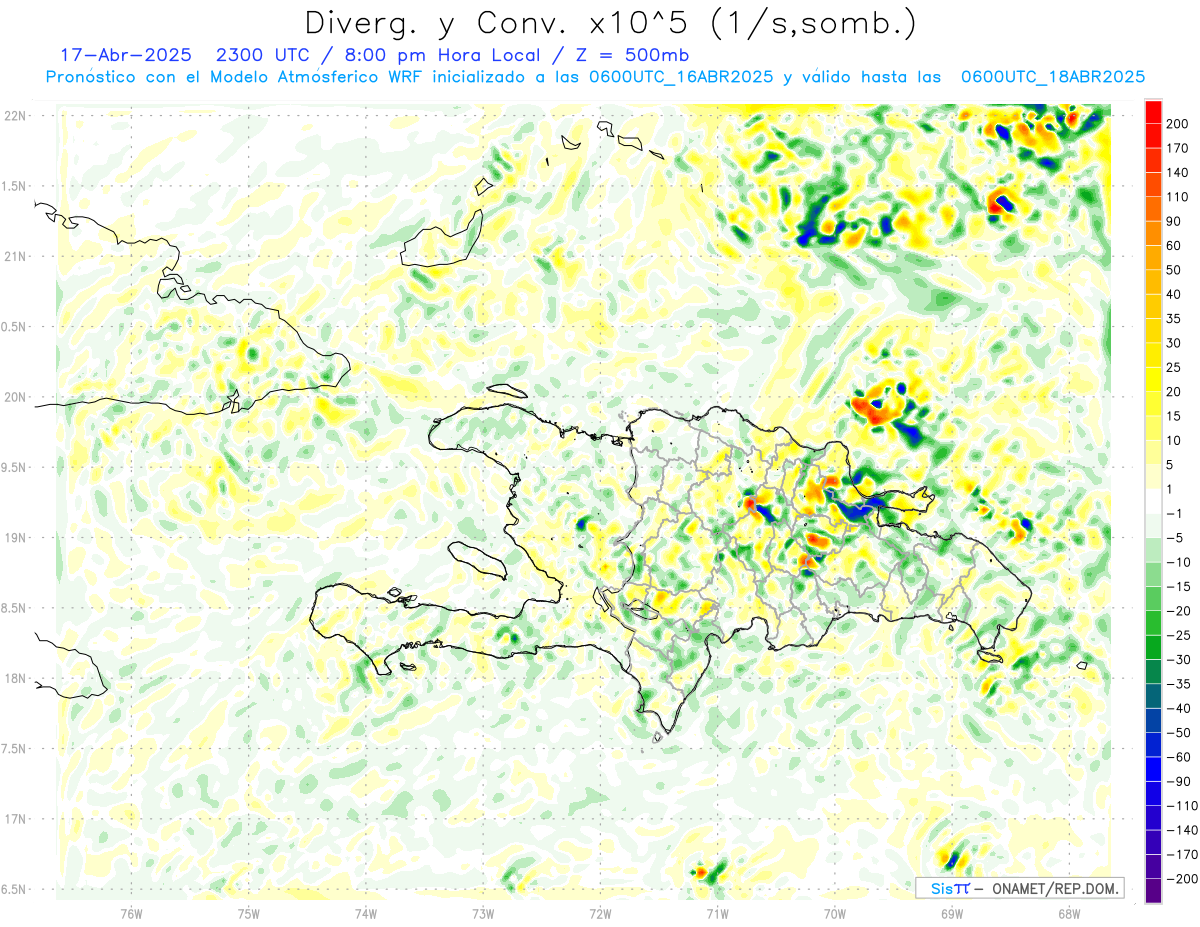The width and height of the screenshot is (1200, 927).
Task: Click the '-30' colorbar label
Action: 1181,660
